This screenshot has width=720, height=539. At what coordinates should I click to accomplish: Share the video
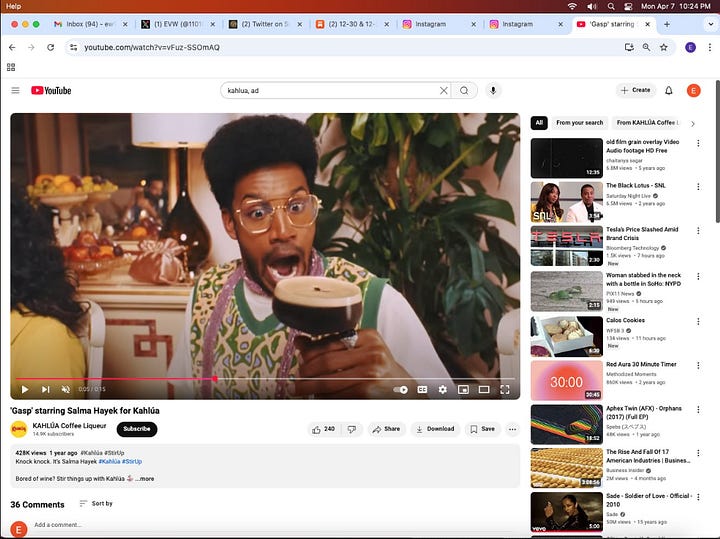coord(386,429)
